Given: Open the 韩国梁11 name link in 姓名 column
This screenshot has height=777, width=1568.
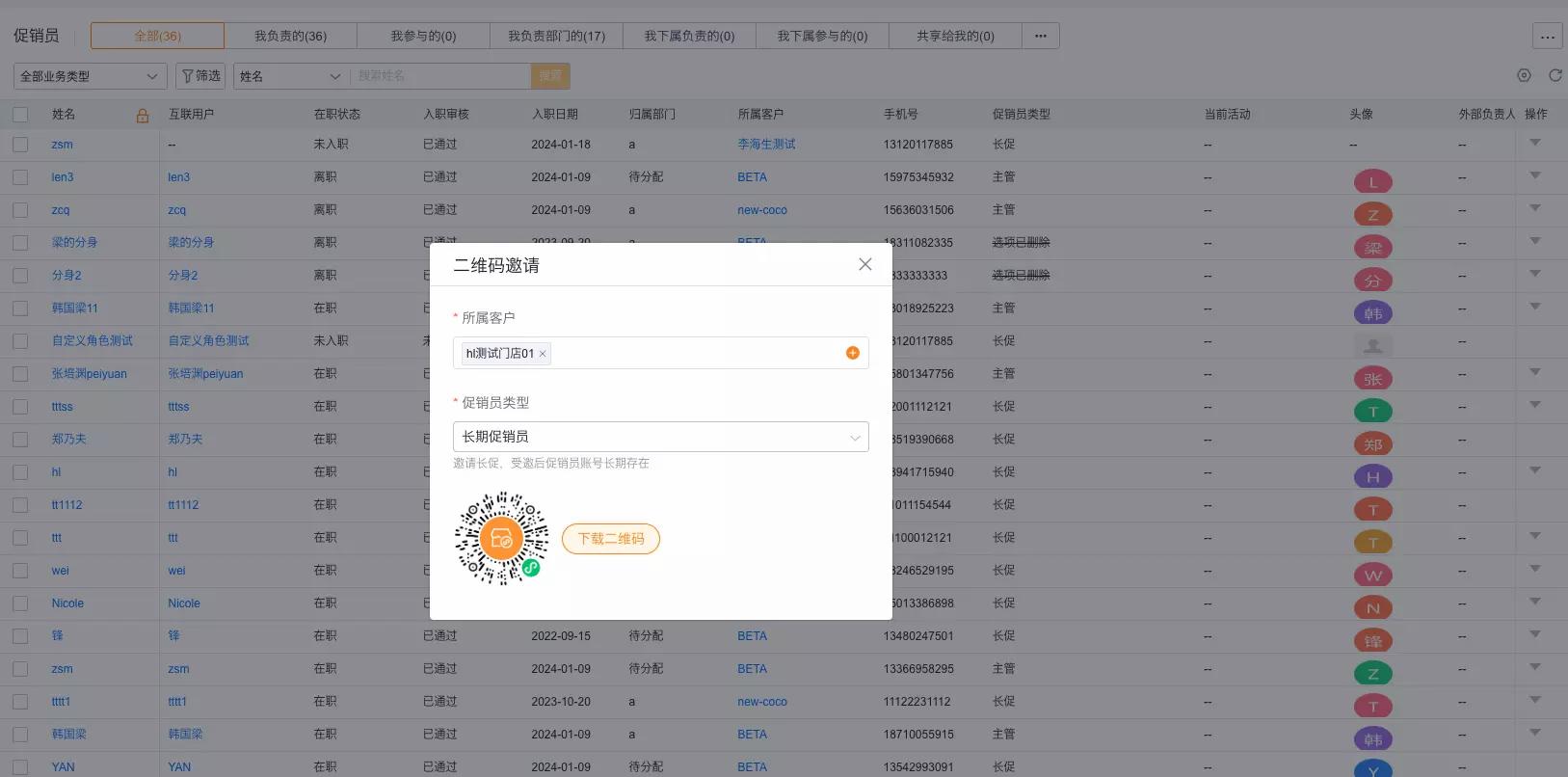Looking at the screenshot, I should pos(75,308).
